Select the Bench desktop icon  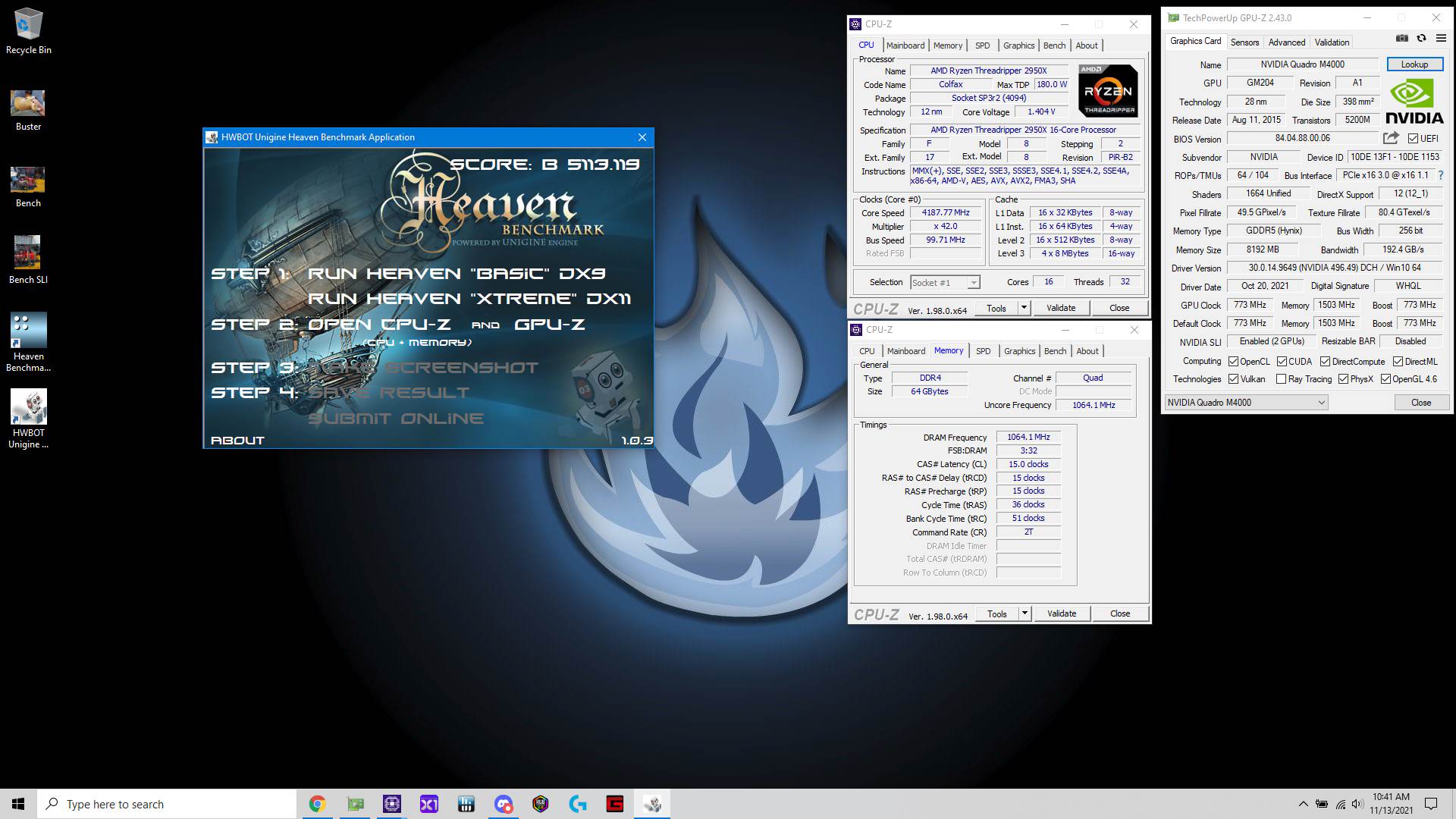coord(28,187)
